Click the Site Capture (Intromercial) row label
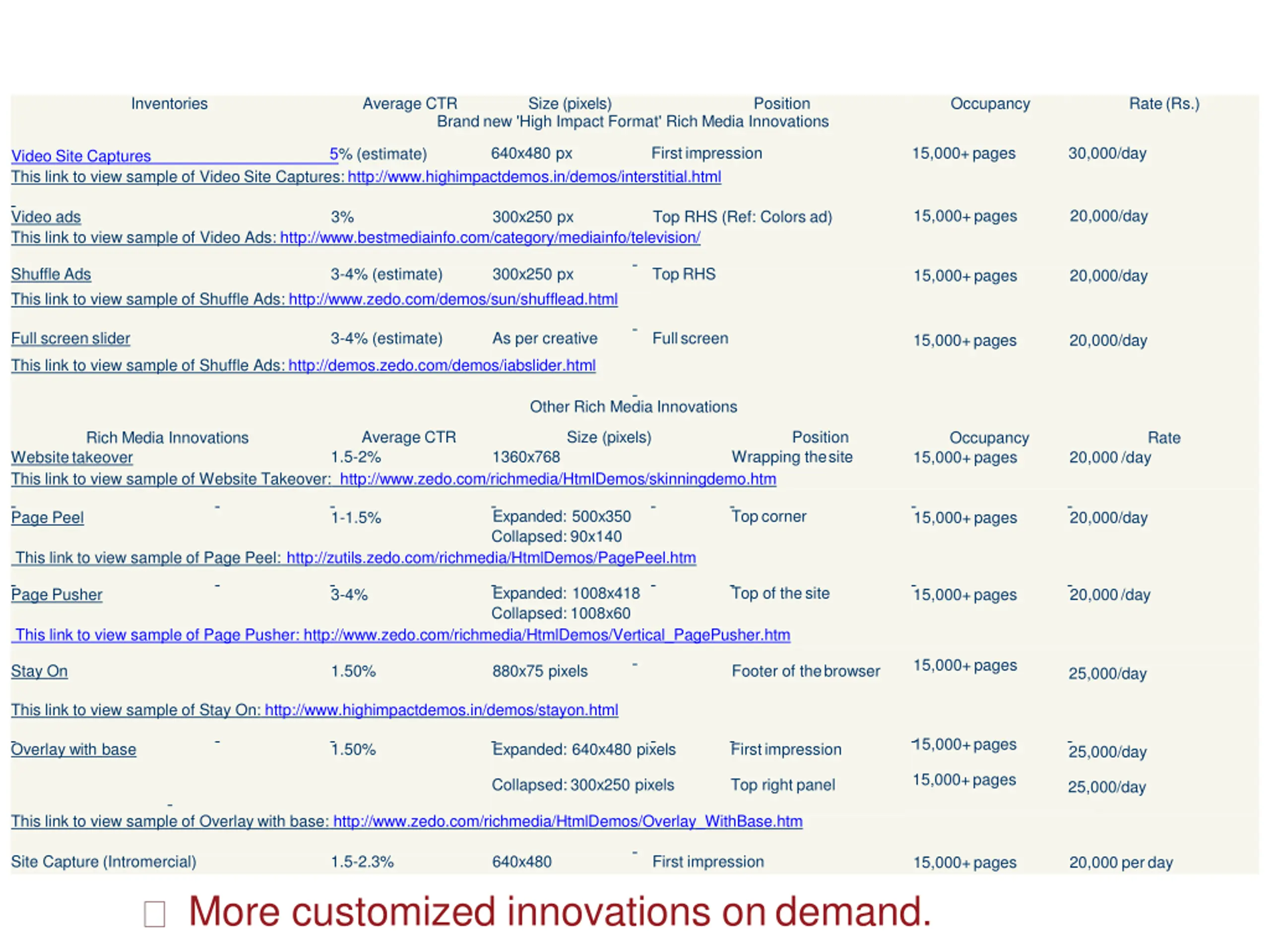1270x952 pixels. point(103,862)
